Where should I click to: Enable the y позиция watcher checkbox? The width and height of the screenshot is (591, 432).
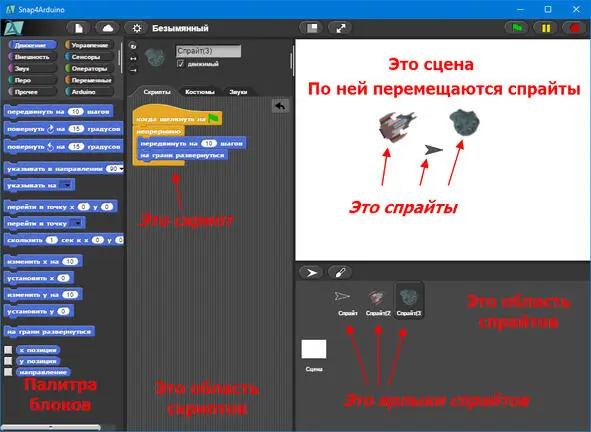coord(8,361)
